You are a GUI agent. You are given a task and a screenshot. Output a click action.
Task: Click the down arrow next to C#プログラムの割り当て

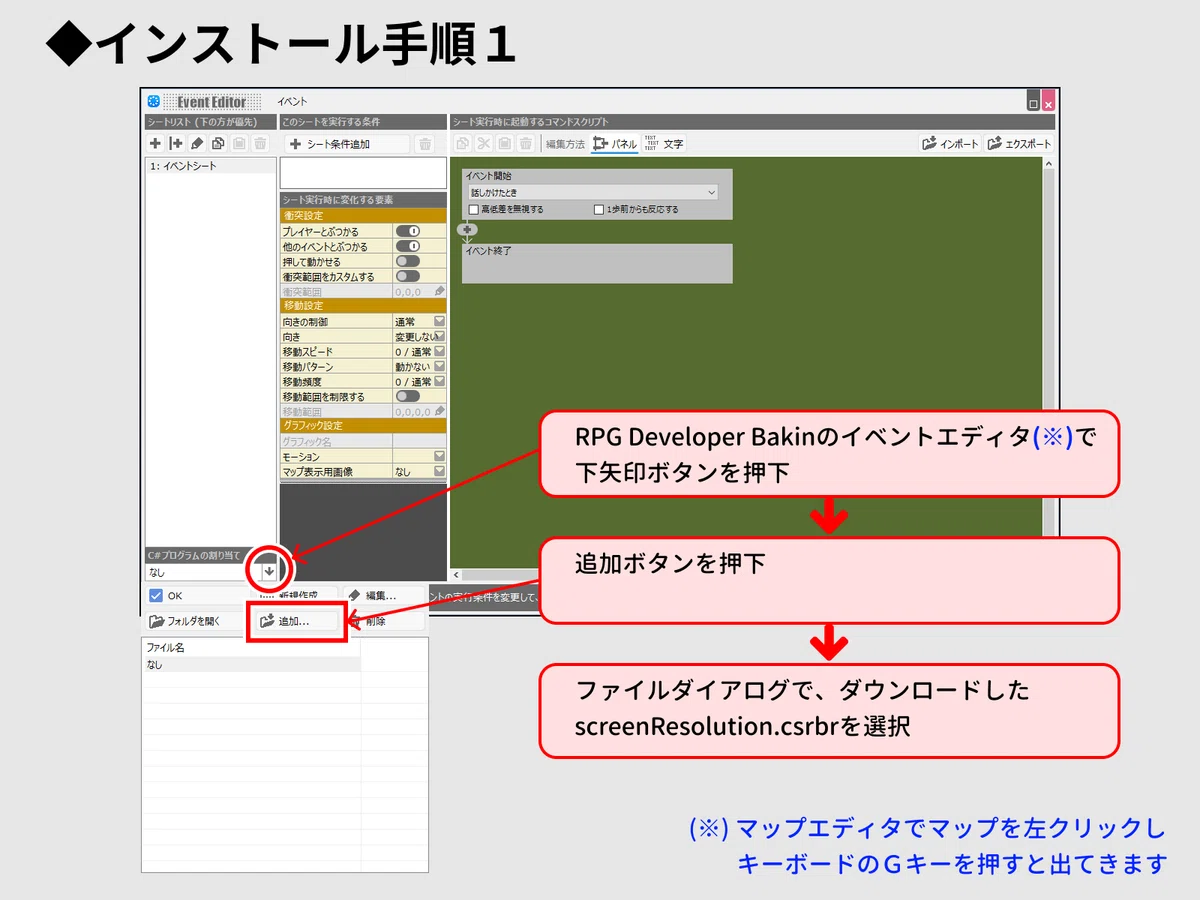pyautogui.click(x=269, y=571)
